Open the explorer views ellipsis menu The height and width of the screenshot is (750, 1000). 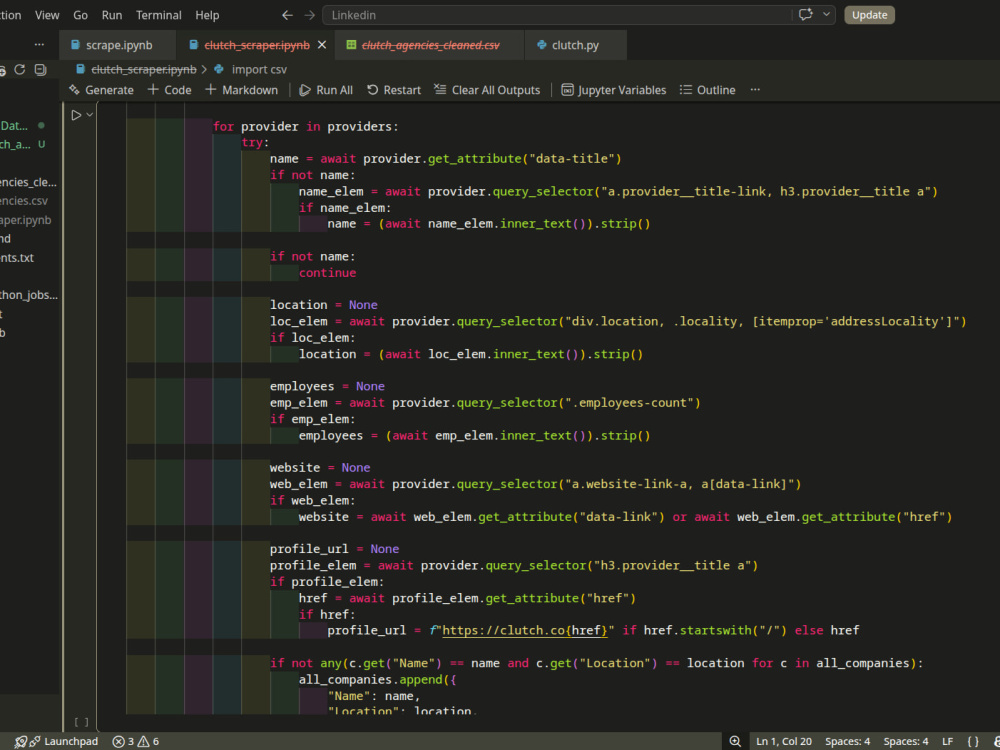40,45
